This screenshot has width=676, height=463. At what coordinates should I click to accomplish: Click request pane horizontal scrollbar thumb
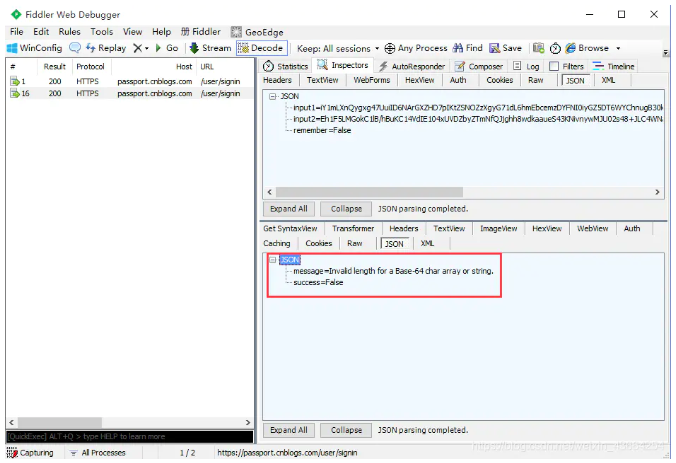pyautogui.click(x=369, y=192)
